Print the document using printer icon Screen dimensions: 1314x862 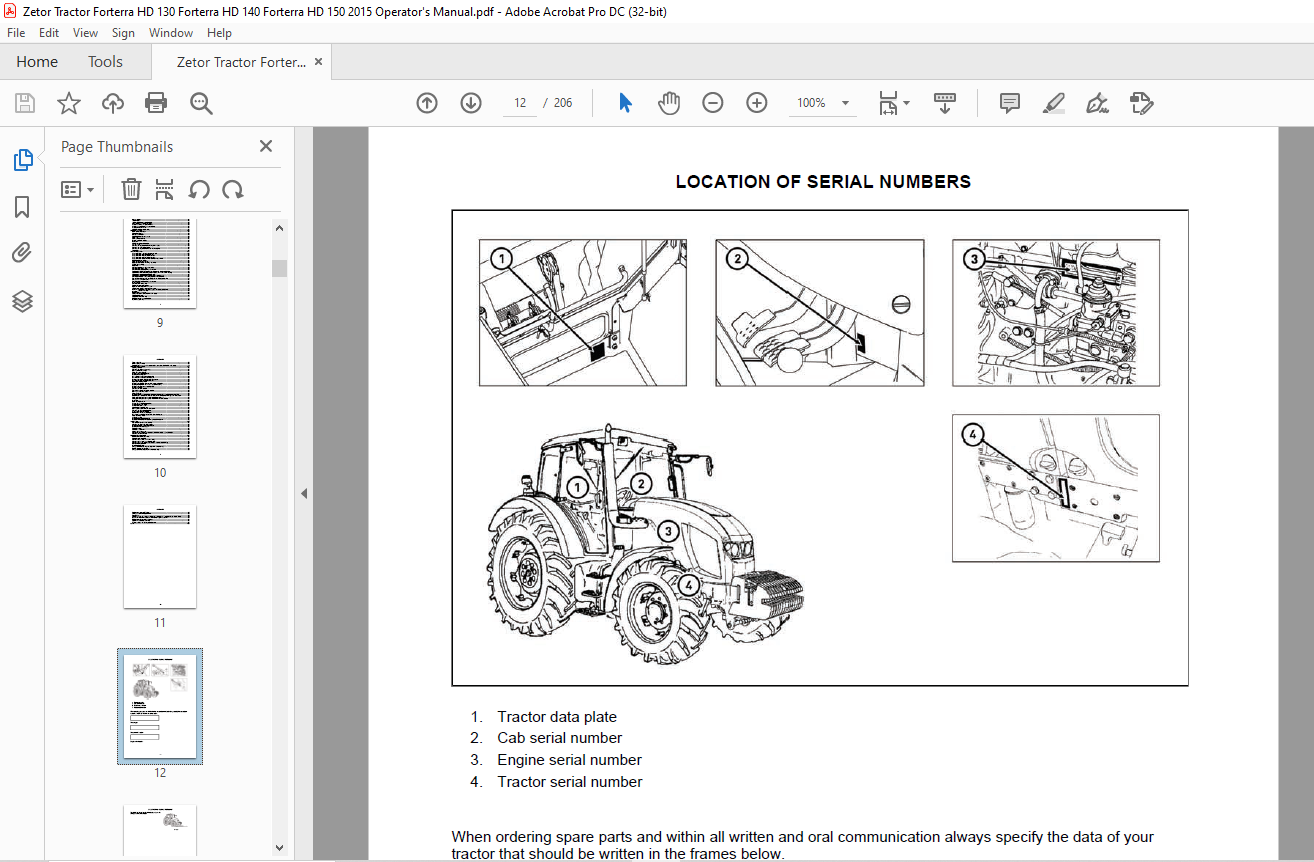[x=156, y=103]
